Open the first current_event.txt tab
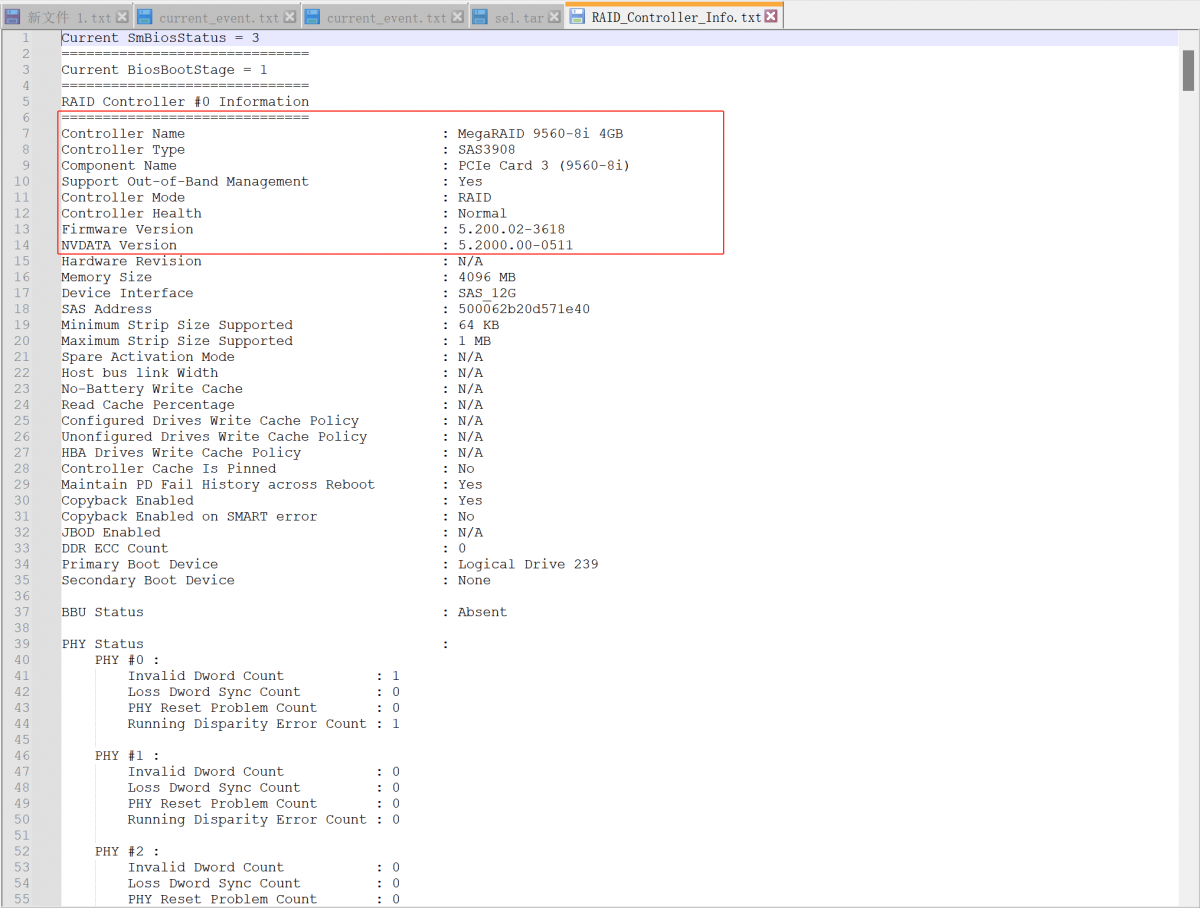The height and width of the screenshot is (908, 1200). [x=219, y=18]
